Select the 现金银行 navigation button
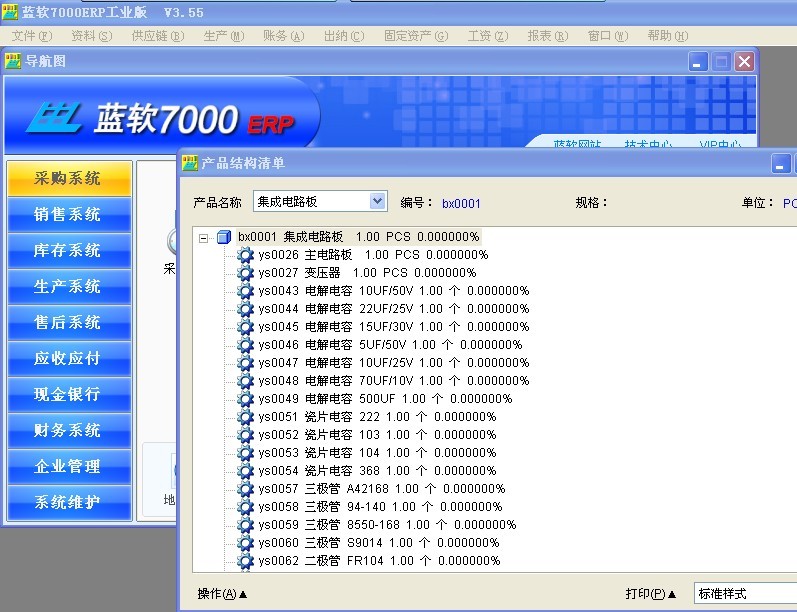This screenshot has width=797, height=612. click(x=70, y=394)
